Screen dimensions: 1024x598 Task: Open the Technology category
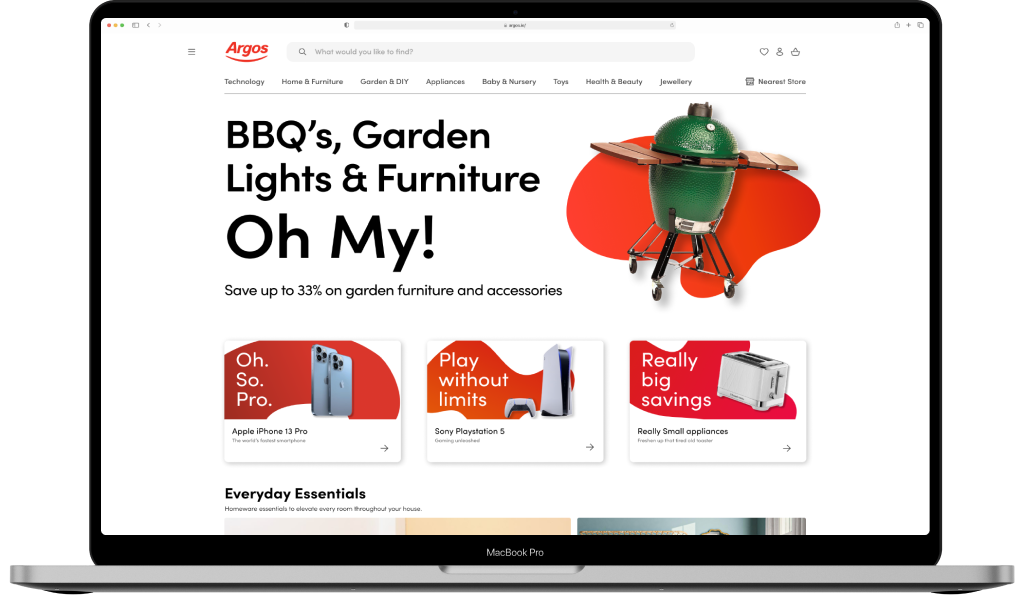[x=244, y=82]
